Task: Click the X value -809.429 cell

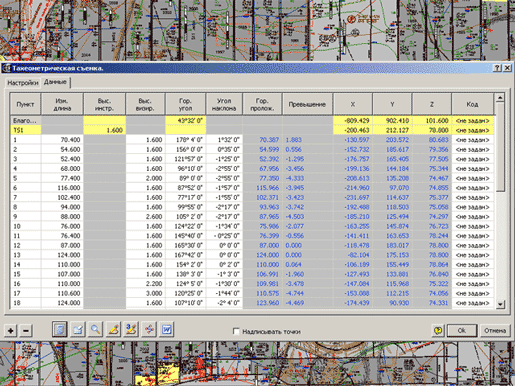Action: (353, 120)
